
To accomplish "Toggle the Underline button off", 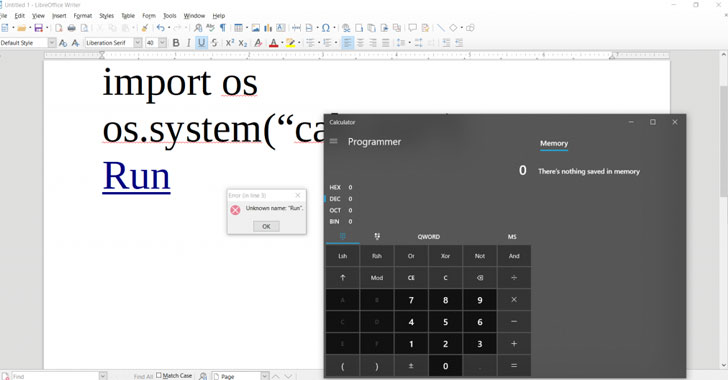I will click(201, 43).
